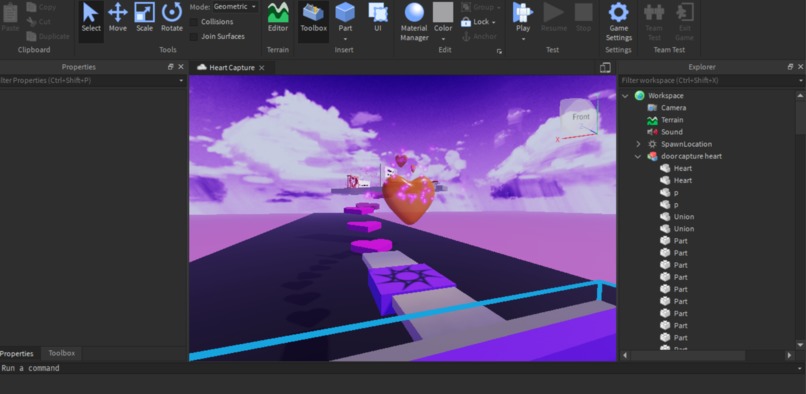This screenshot has height=394, width=806.
Task: Click the Anchor button
Action: coord(479,36)
